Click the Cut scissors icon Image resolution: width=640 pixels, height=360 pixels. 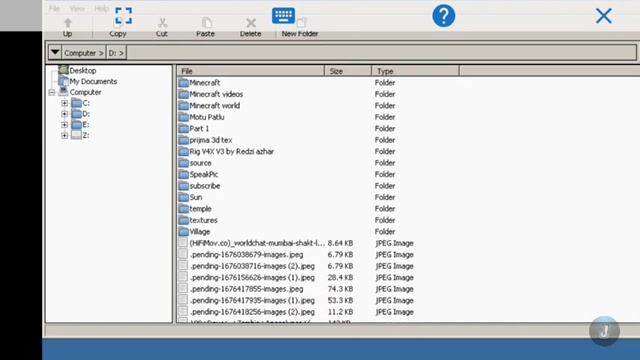162,23
